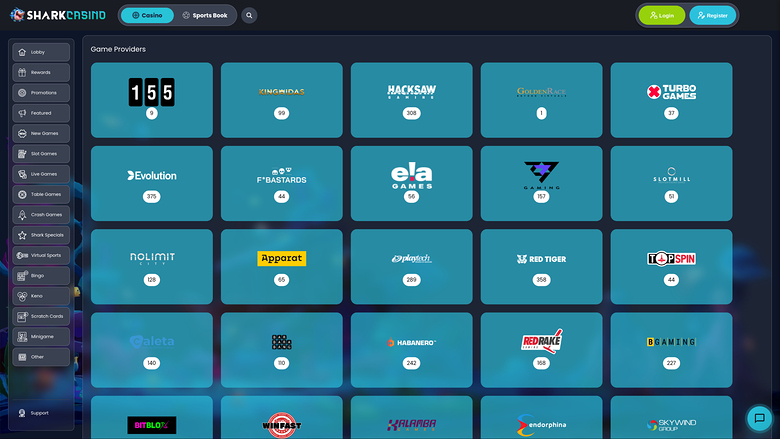
Task: Select Featured in the sidebar
Action: (x=41, y=113)
